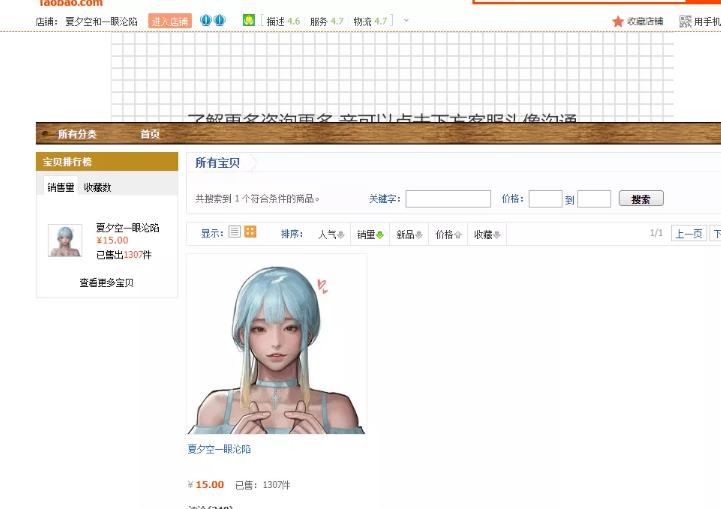Sort products by 新品 arrow

click(x=418, y=235)
